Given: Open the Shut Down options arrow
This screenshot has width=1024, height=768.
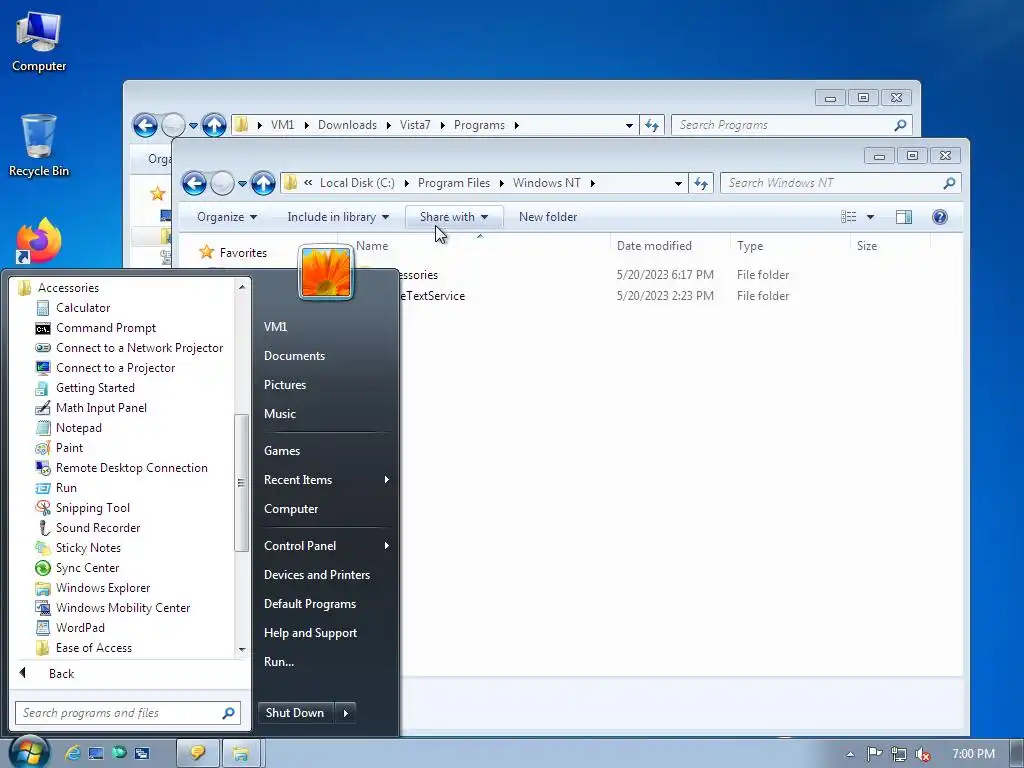Looking at the screenshot, I should tap(346, 713).
